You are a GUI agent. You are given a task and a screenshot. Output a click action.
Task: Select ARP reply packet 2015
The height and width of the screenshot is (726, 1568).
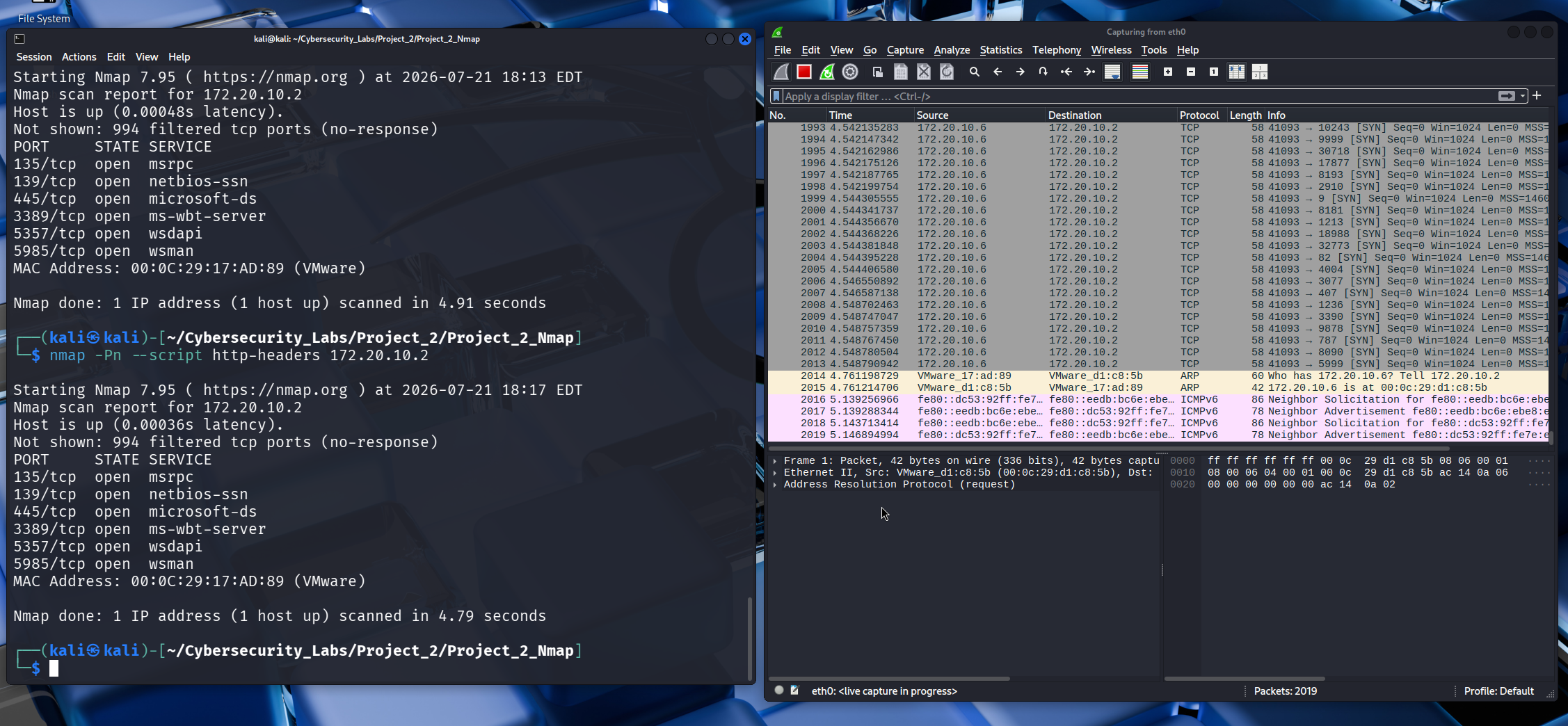1158,388
